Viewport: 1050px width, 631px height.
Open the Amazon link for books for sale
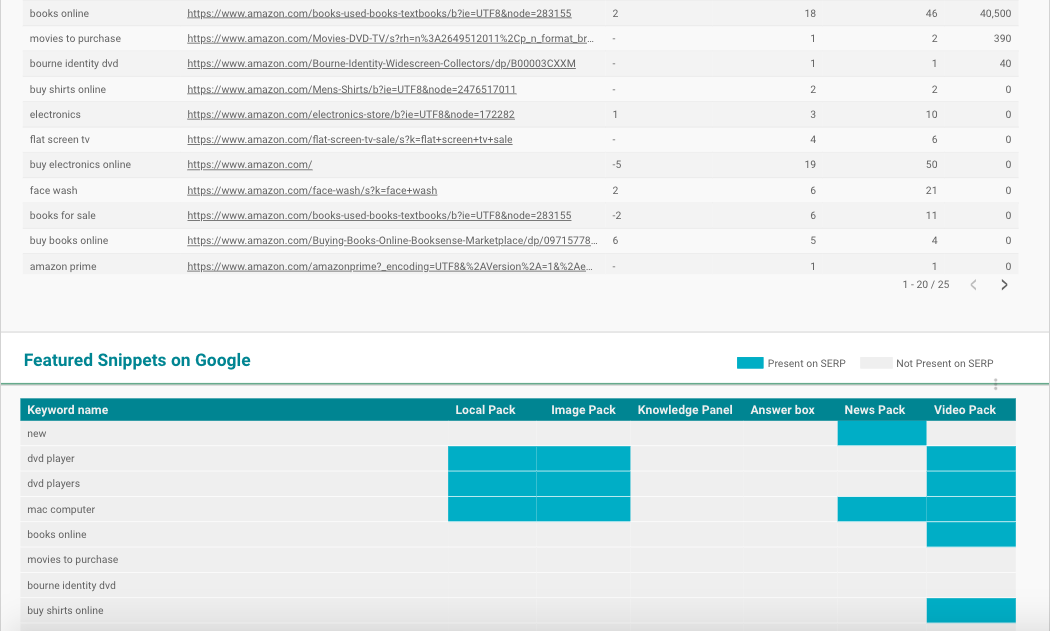(379, 216)
